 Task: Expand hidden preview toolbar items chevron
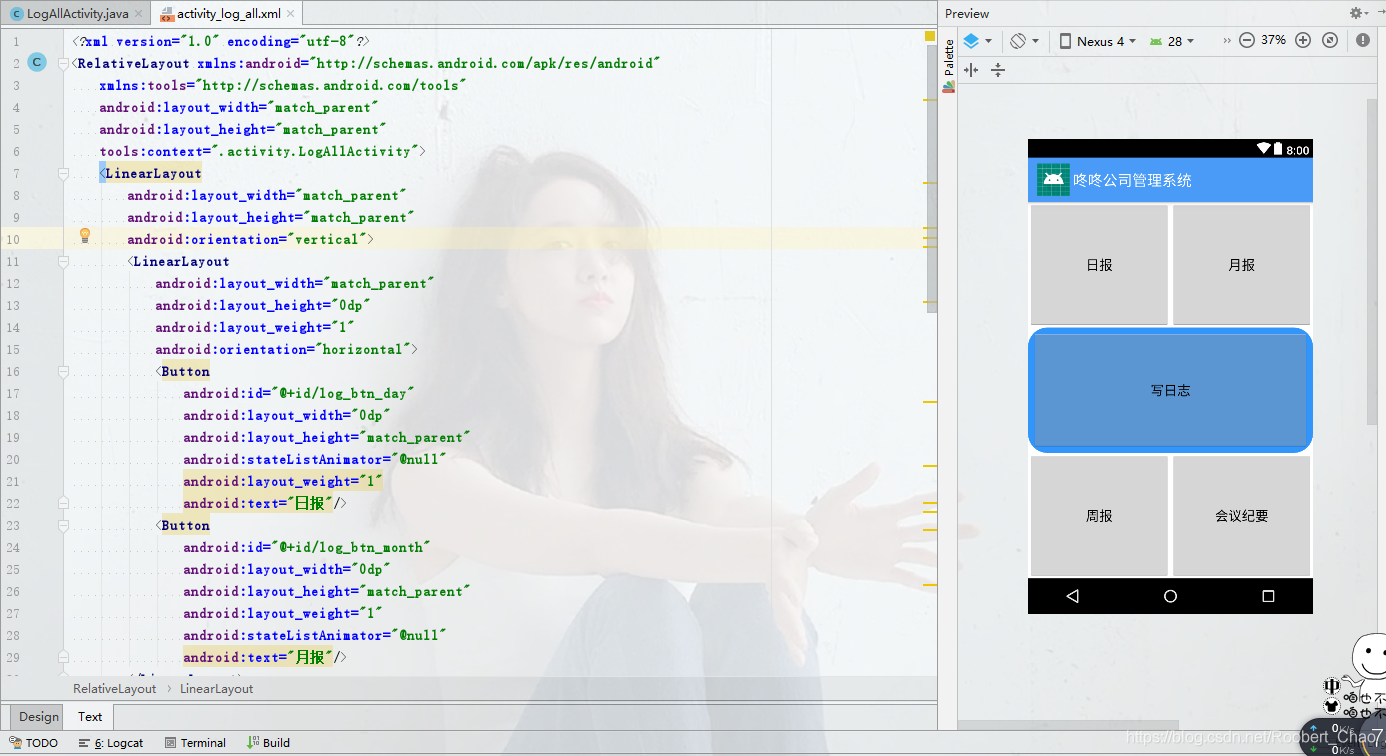point(1226,41)
